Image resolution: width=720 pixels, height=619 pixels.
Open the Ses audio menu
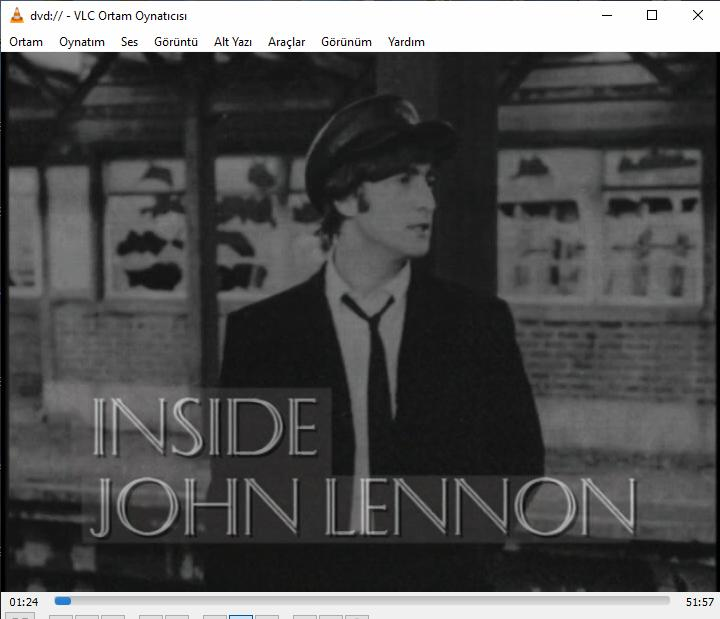pos(129,42)
